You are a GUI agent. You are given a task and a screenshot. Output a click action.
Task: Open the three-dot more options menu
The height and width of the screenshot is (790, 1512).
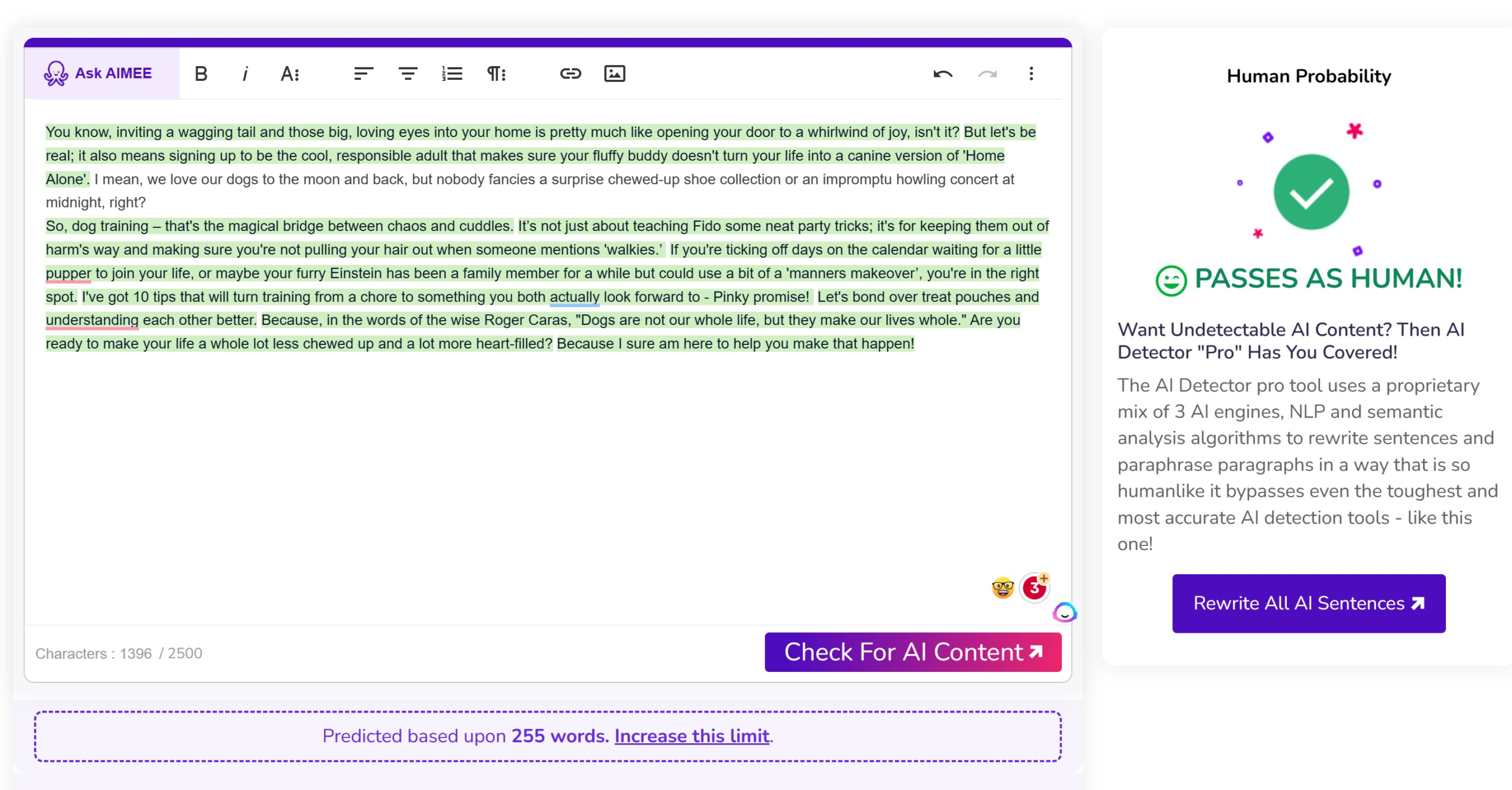coord(1031,74)
